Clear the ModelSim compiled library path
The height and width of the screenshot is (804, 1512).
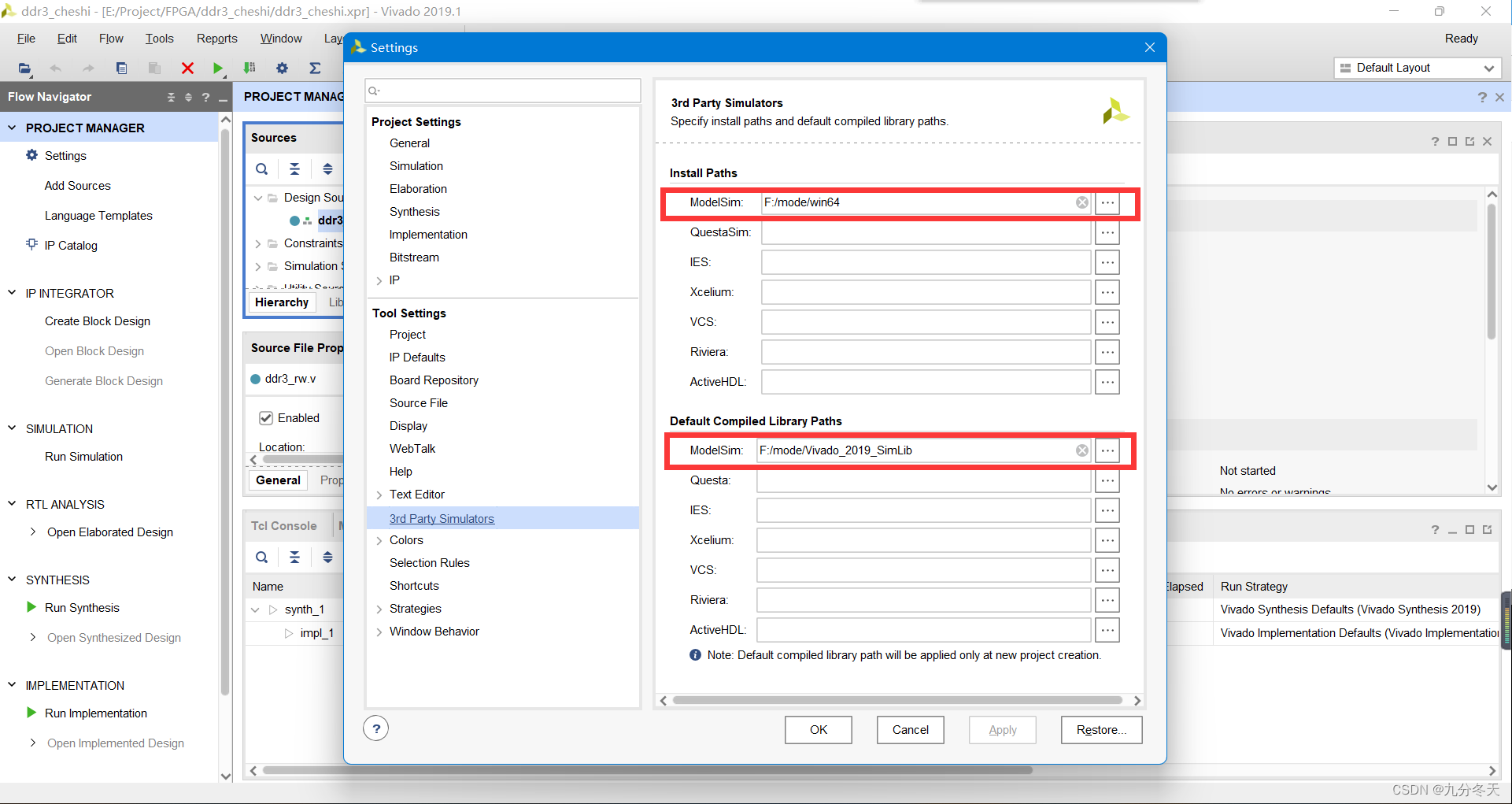[x=1082, y=450]
